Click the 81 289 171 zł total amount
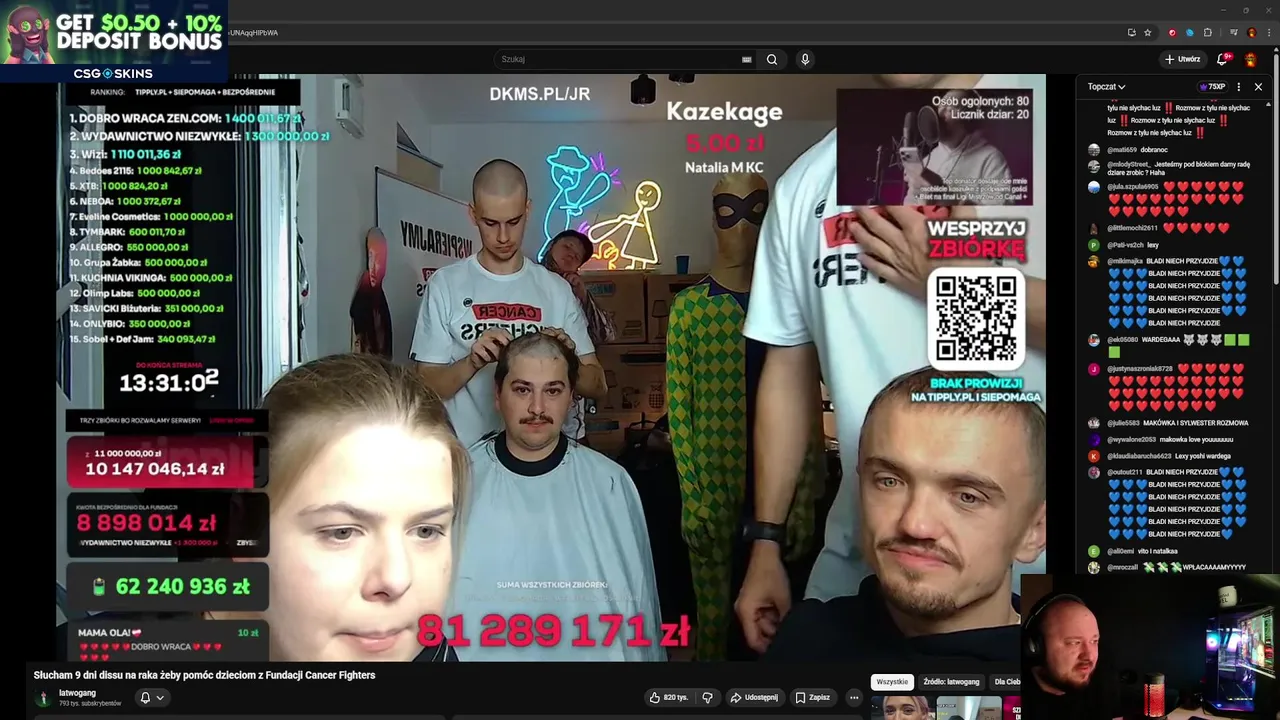This screenshot has height=720, width=1280. point(553,631)
